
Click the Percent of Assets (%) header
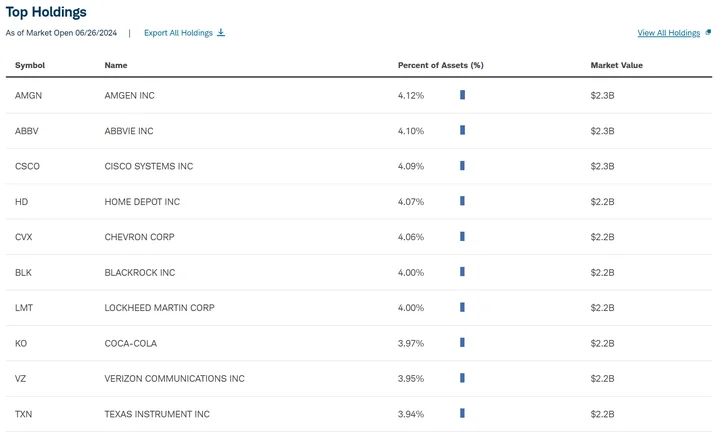tap(440, 65)
